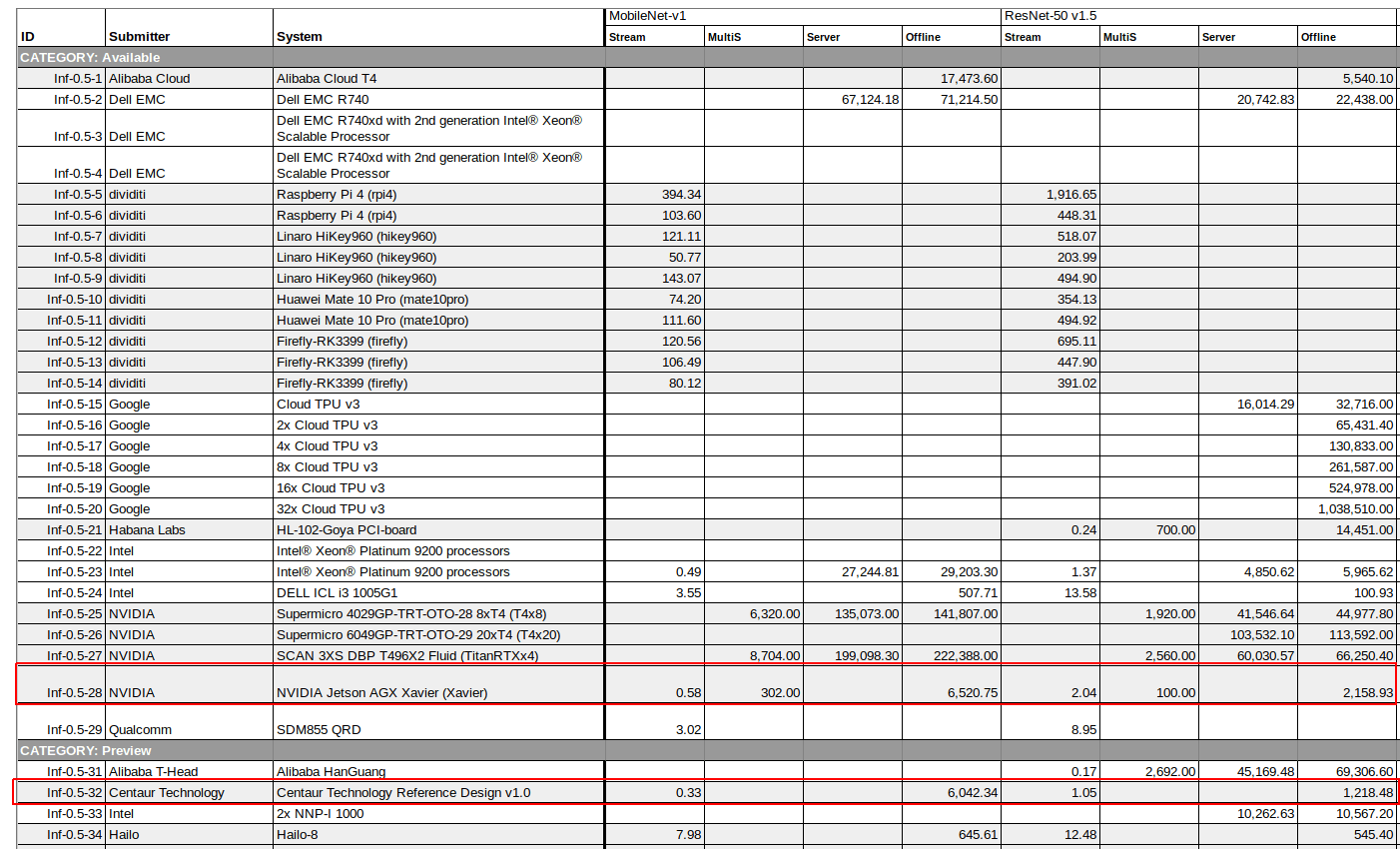Select the value 69,306.60
1400x849 pixels.
click(1365, 772)
